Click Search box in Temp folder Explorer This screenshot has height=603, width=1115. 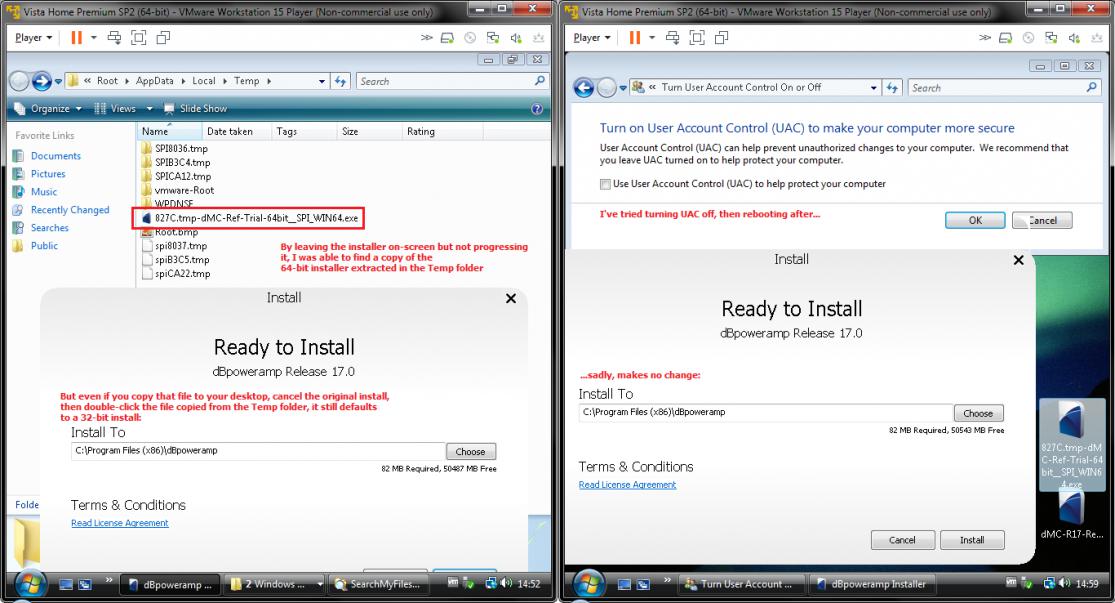(452, 81)
